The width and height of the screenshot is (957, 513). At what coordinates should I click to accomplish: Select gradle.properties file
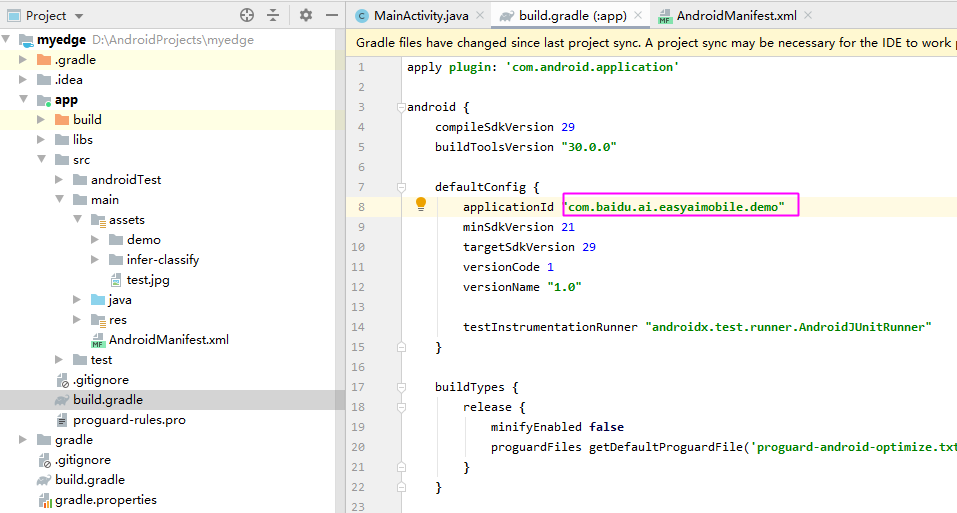106,500
